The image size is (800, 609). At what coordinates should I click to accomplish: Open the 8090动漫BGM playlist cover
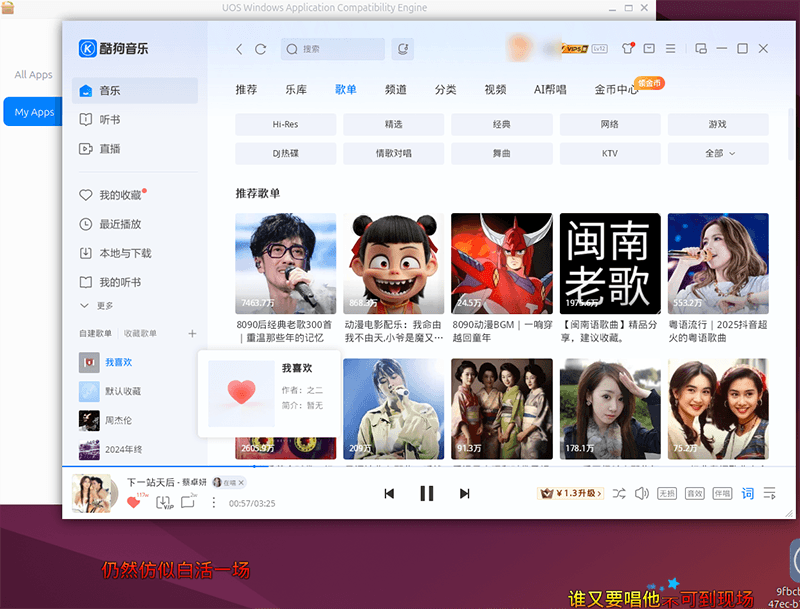click(502, 263)
